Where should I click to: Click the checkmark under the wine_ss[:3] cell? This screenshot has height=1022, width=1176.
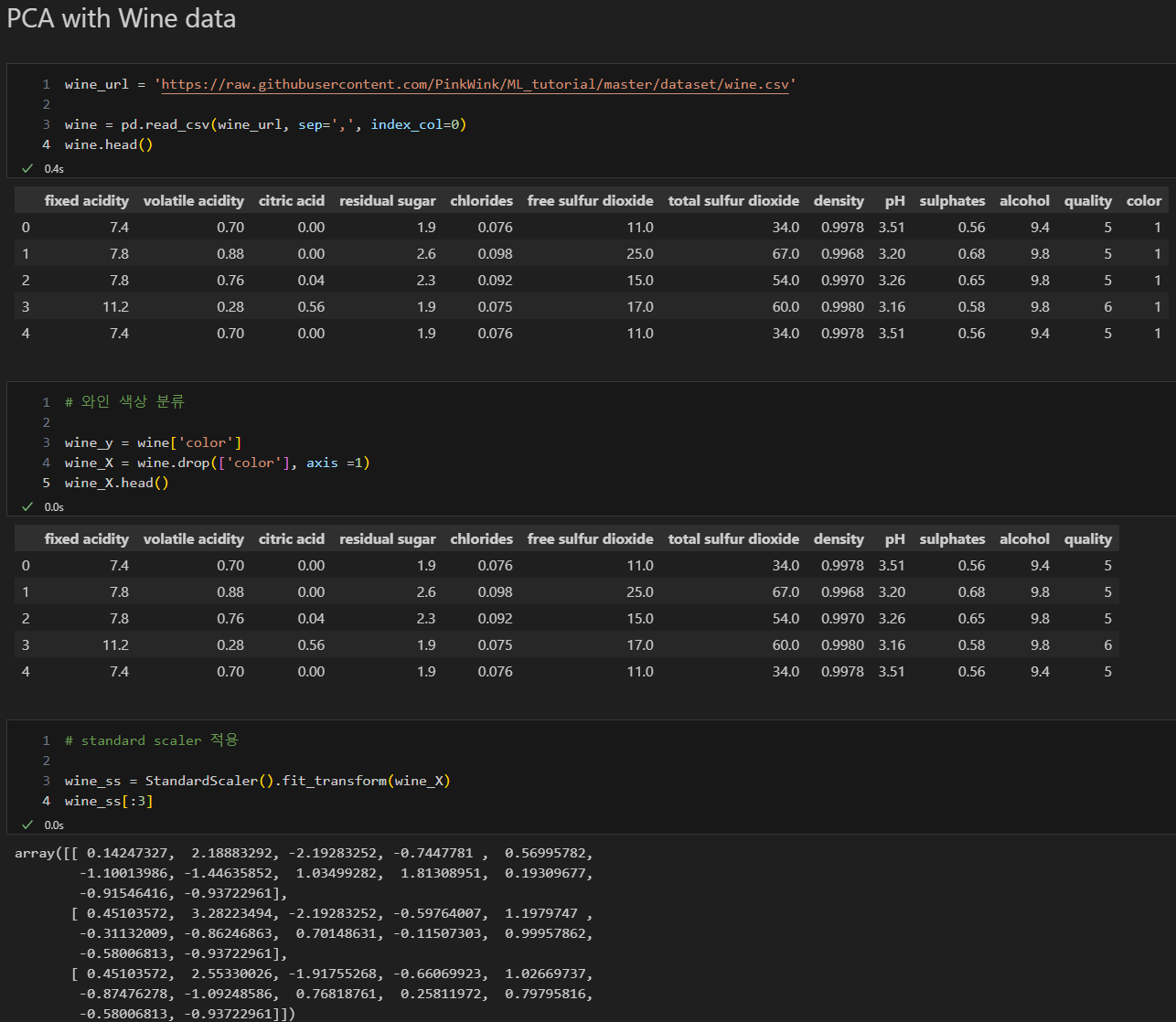tap(27, 825)
